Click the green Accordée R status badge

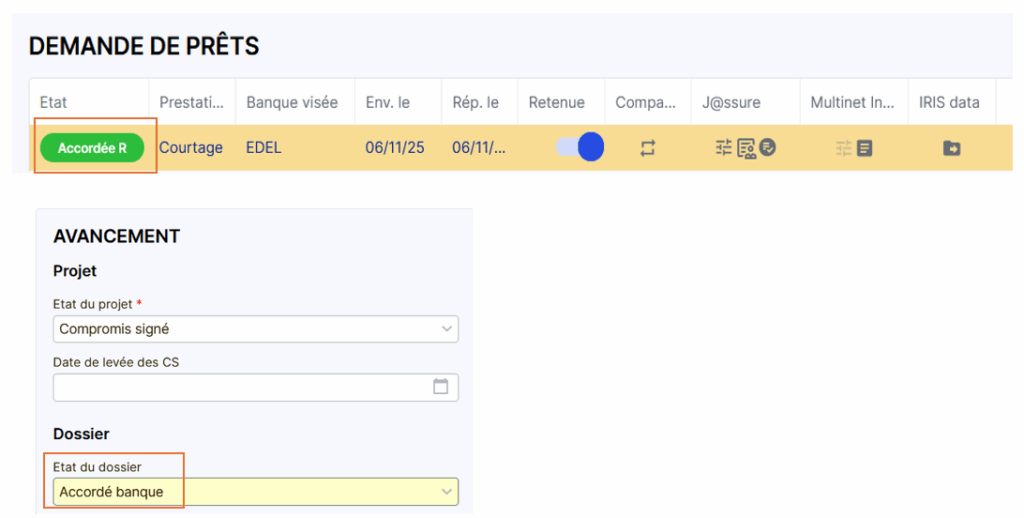(x=92, y=148)
